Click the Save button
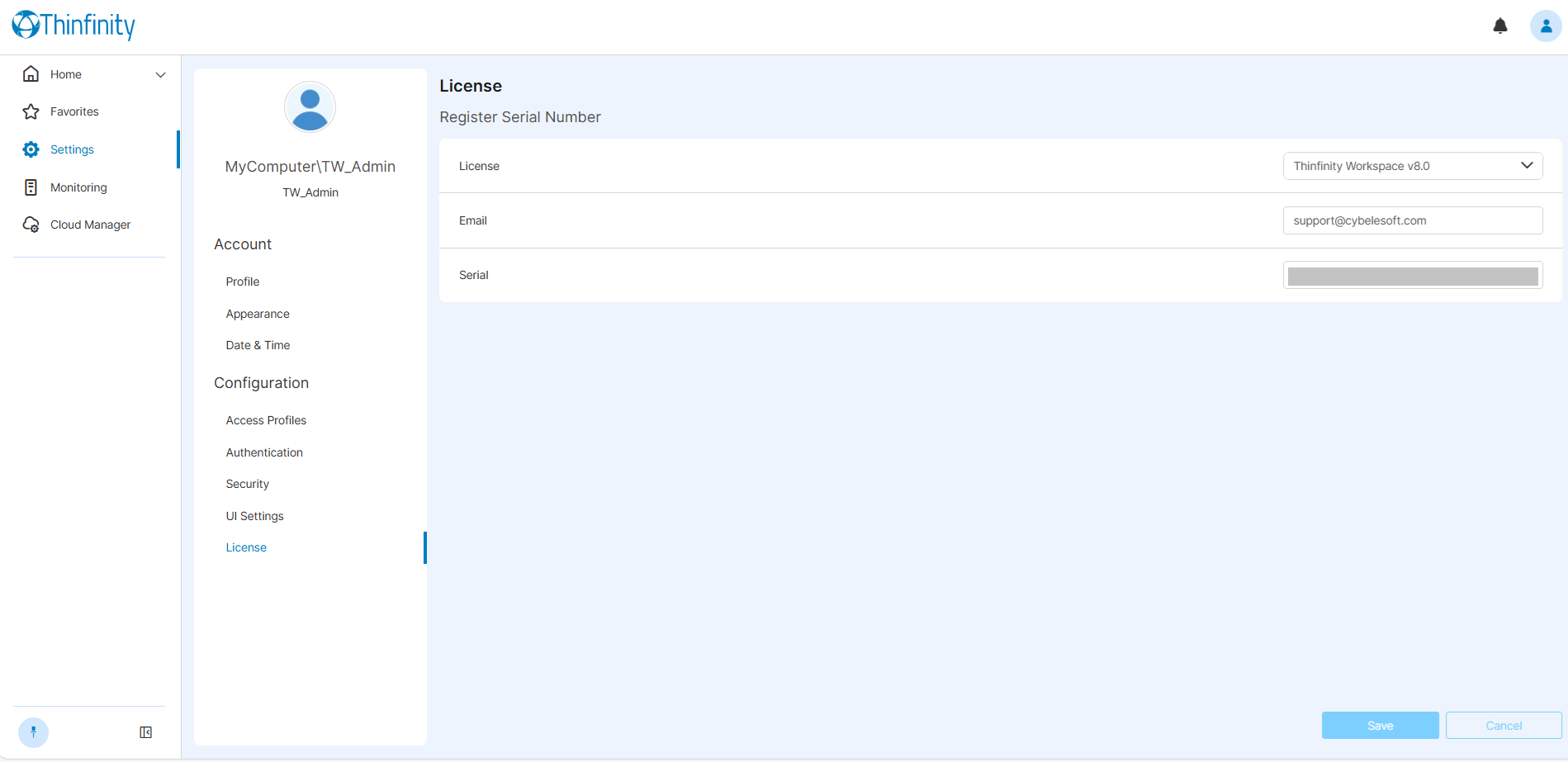The width and height of the screenshot is (1568, 762). pyautogui.click(x=1380, y=726)
